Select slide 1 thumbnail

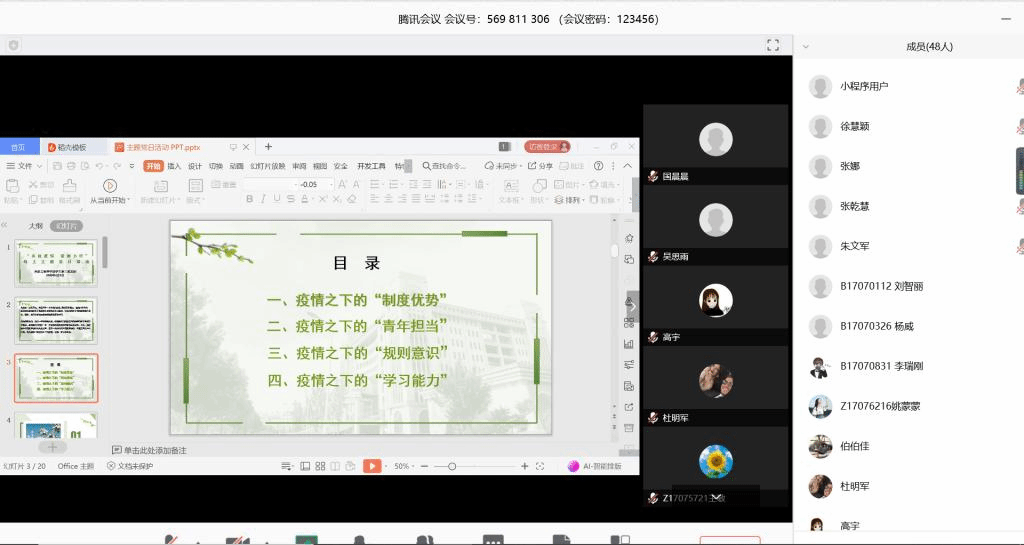click(x=56, y=262)
